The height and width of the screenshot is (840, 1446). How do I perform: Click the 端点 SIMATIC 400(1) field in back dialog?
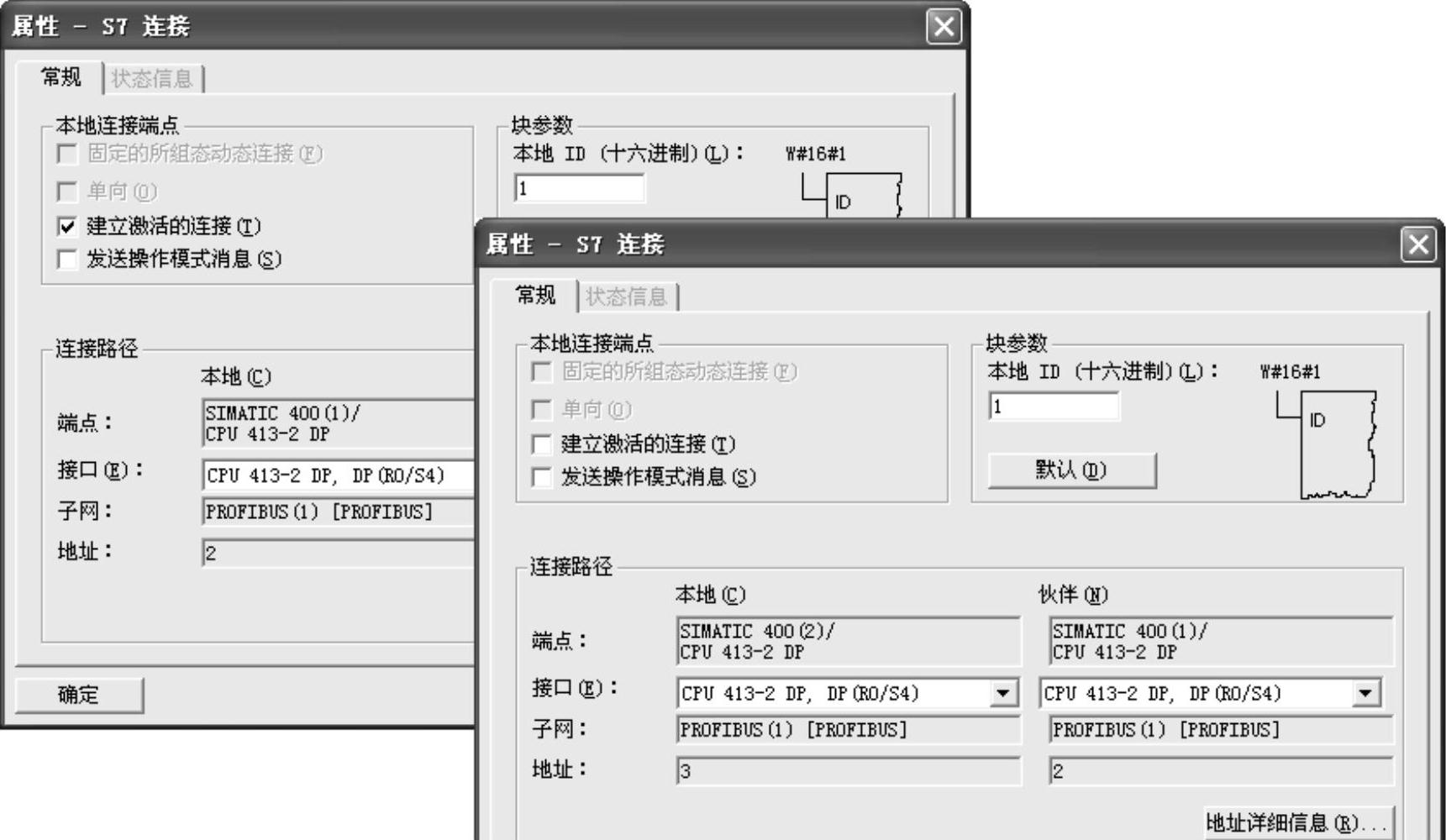(338, 423)
